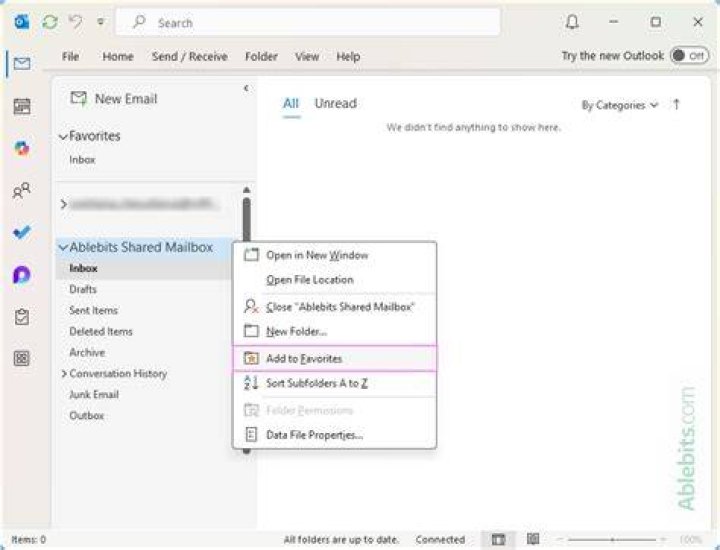
Task: Show the All messages tab
Action: click(x=291, y=104)
